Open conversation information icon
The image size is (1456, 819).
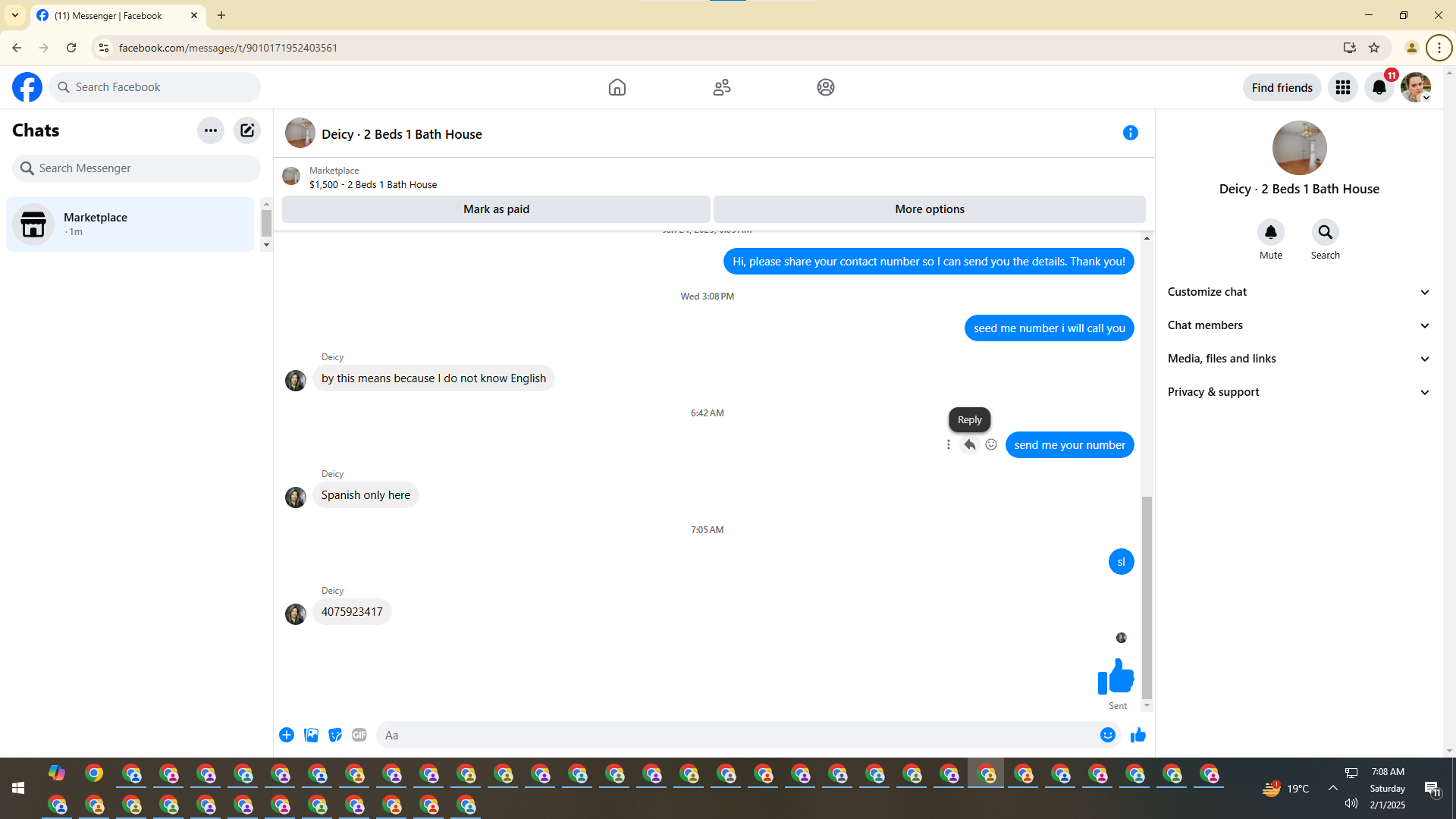pyautogui.click(x=1130, y=133)
